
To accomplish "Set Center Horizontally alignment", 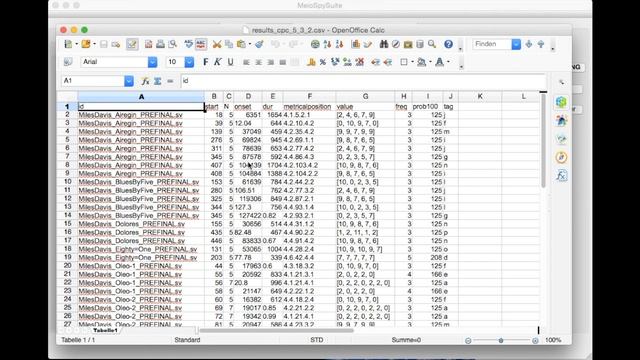I will 258,62.
